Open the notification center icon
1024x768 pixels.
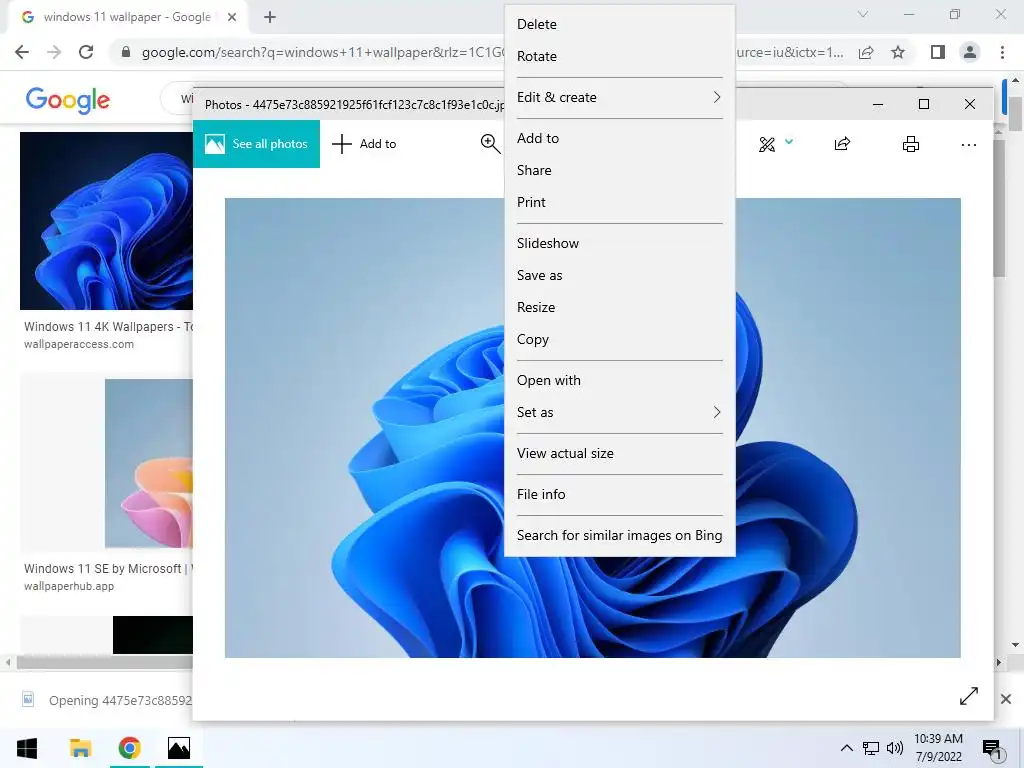click(x=993, y=750)
